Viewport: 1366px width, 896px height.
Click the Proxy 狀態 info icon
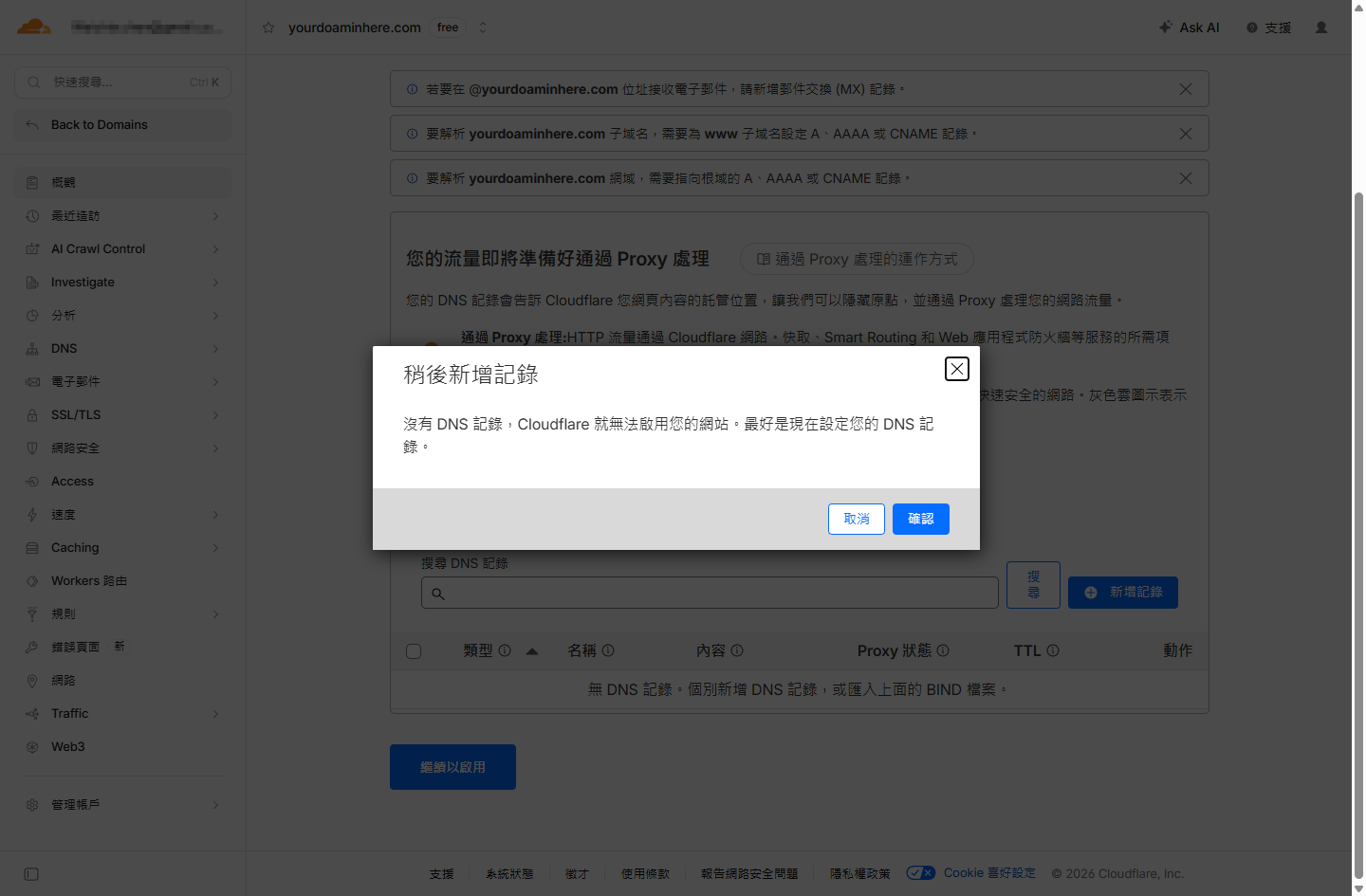943,650
